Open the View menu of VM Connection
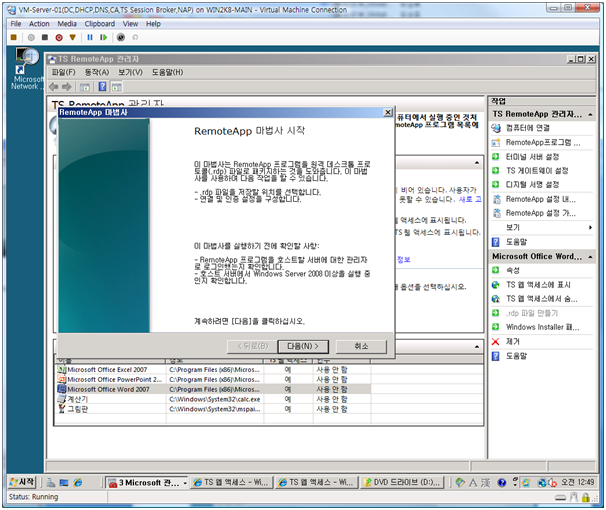The height and width of the screenshot is (510, 606). click(130, 24)
